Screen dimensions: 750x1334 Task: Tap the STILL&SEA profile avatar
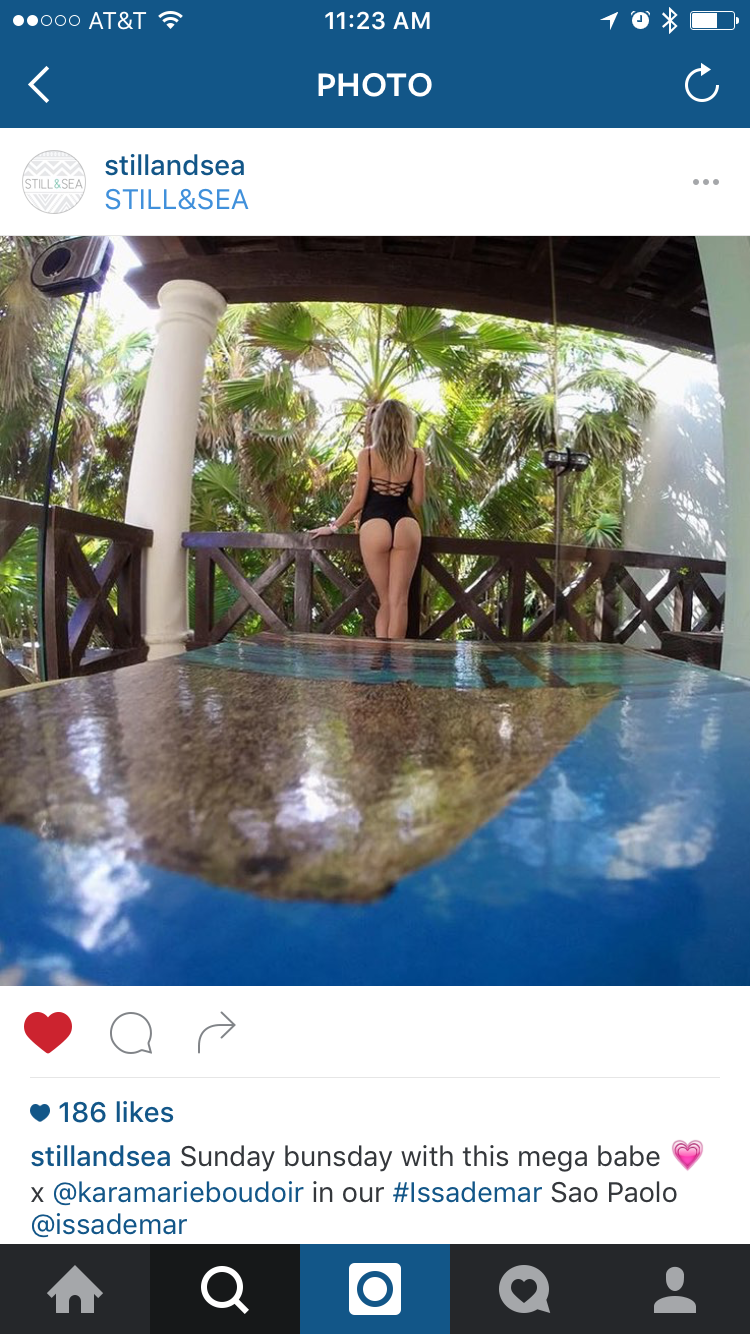click(x=54, y=182)
